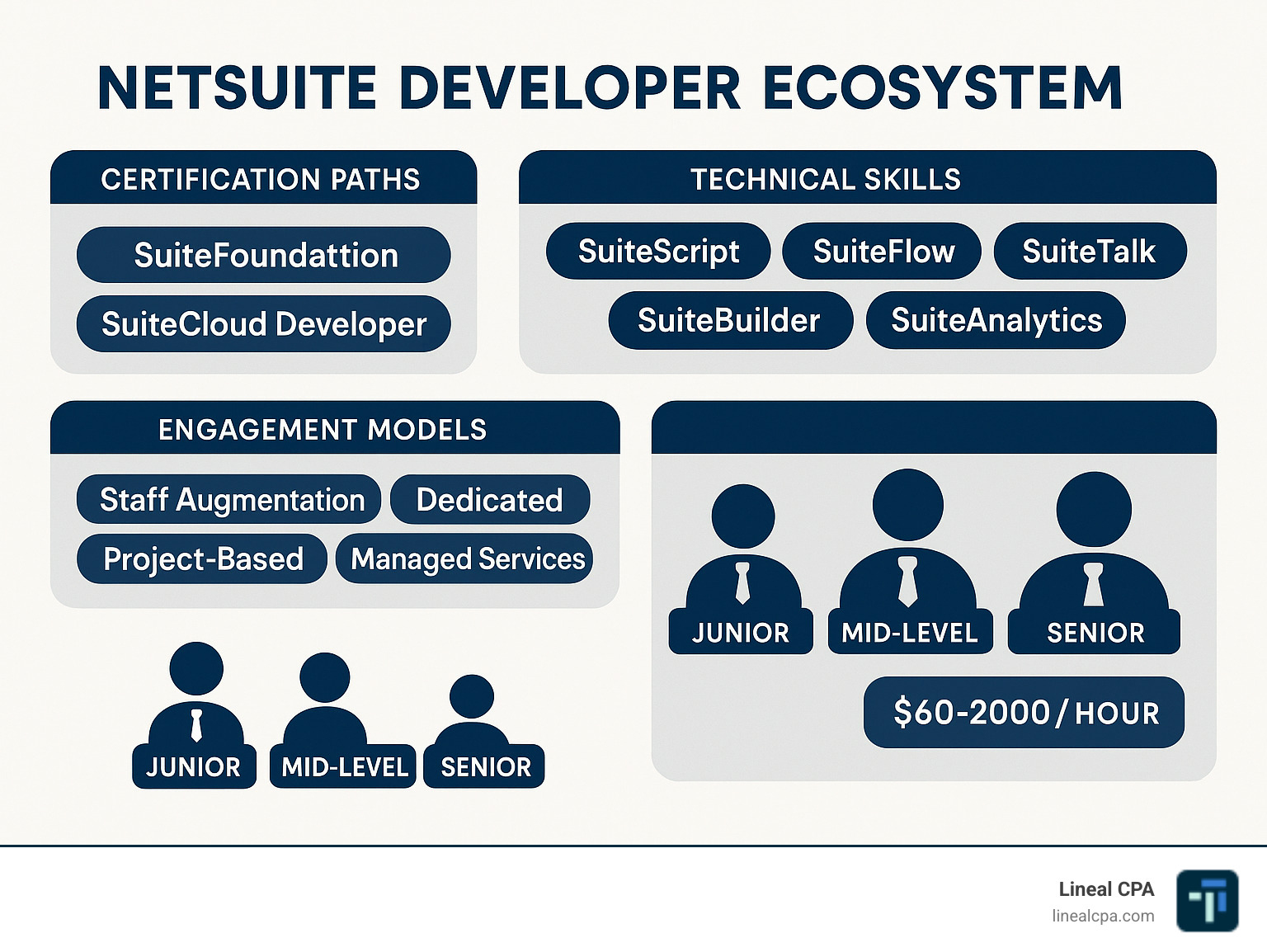This screenshot has width=1267, height=952.
Task: Click the MID-LEVEL label in the hourly rate panel
Action: point(910,633)
